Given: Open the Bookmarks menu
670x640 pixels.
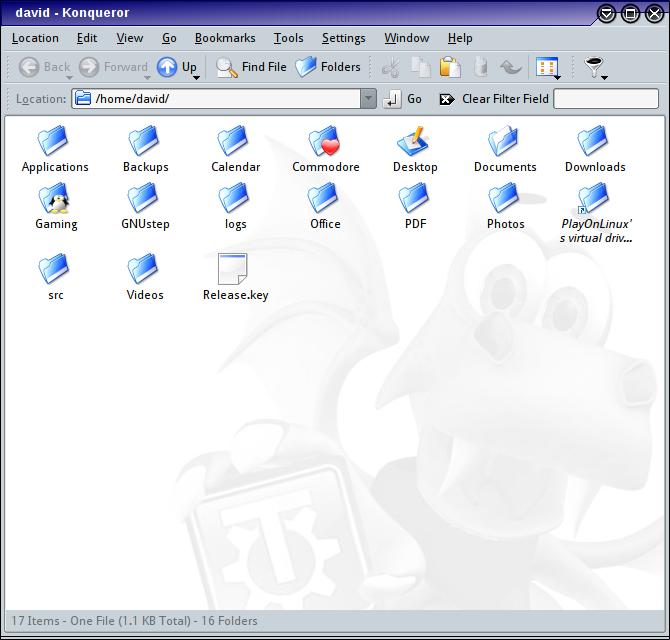Looking at the screenshot, I should tap(225, 38).
